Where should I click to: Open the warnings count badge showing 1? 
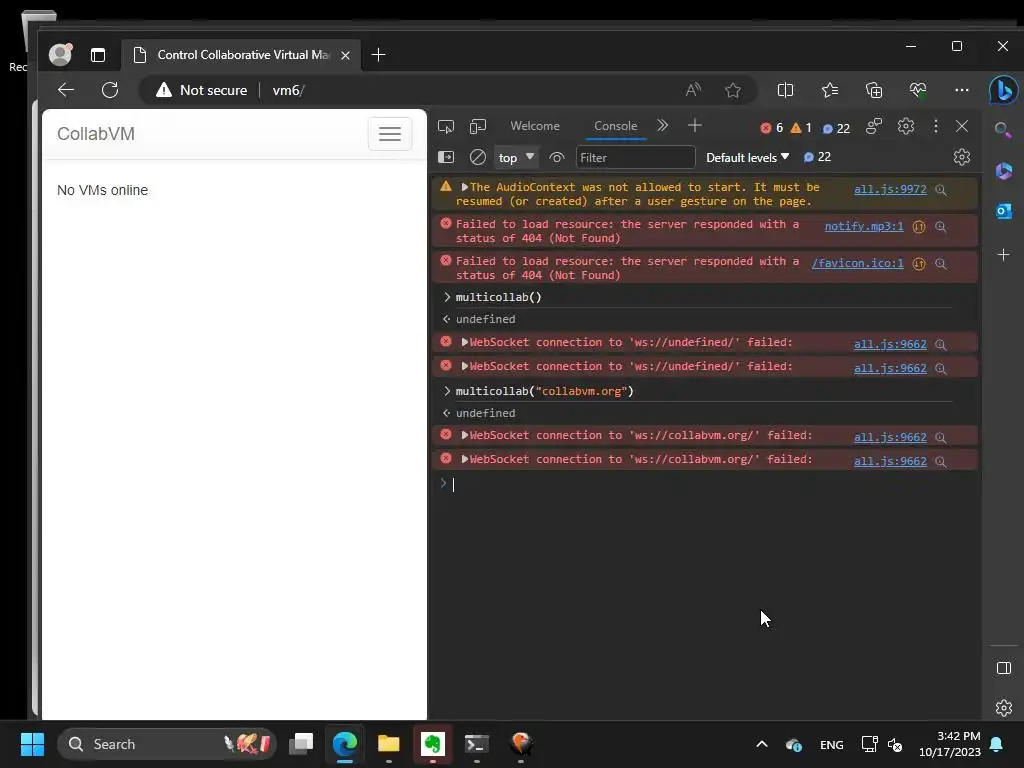[801, 128]
